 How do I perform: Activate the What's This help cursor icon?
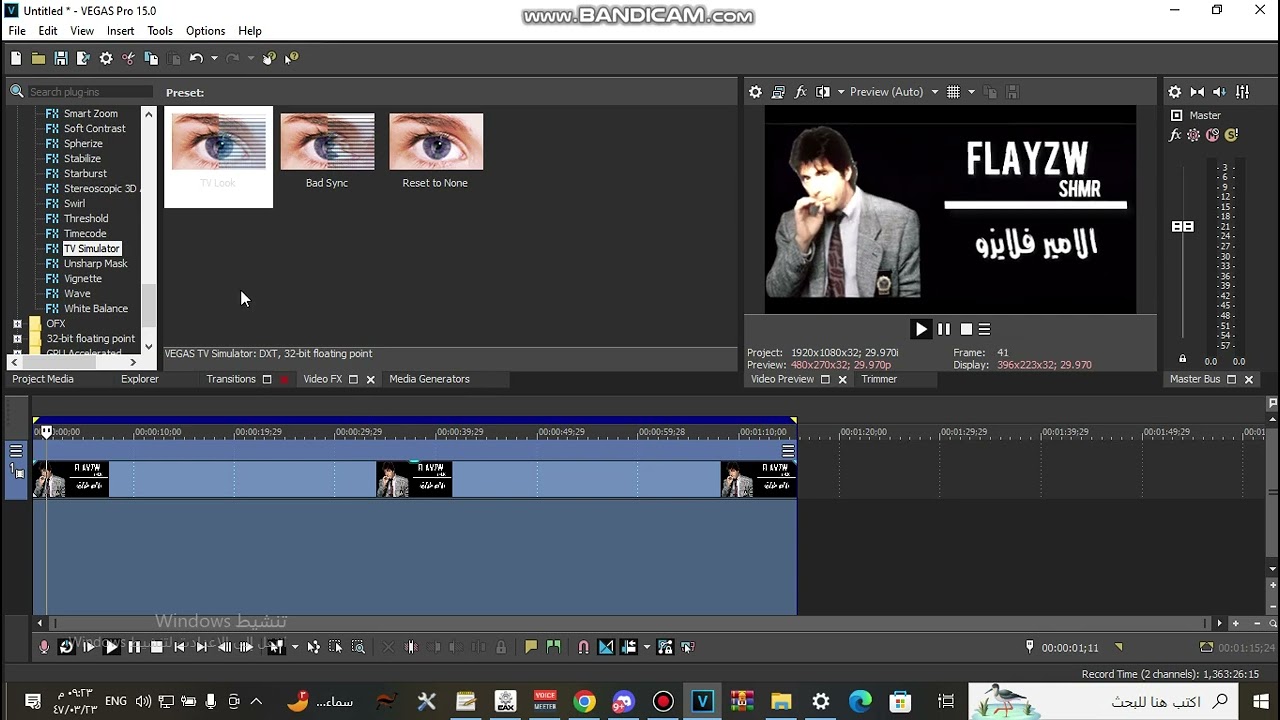[291, 59]
